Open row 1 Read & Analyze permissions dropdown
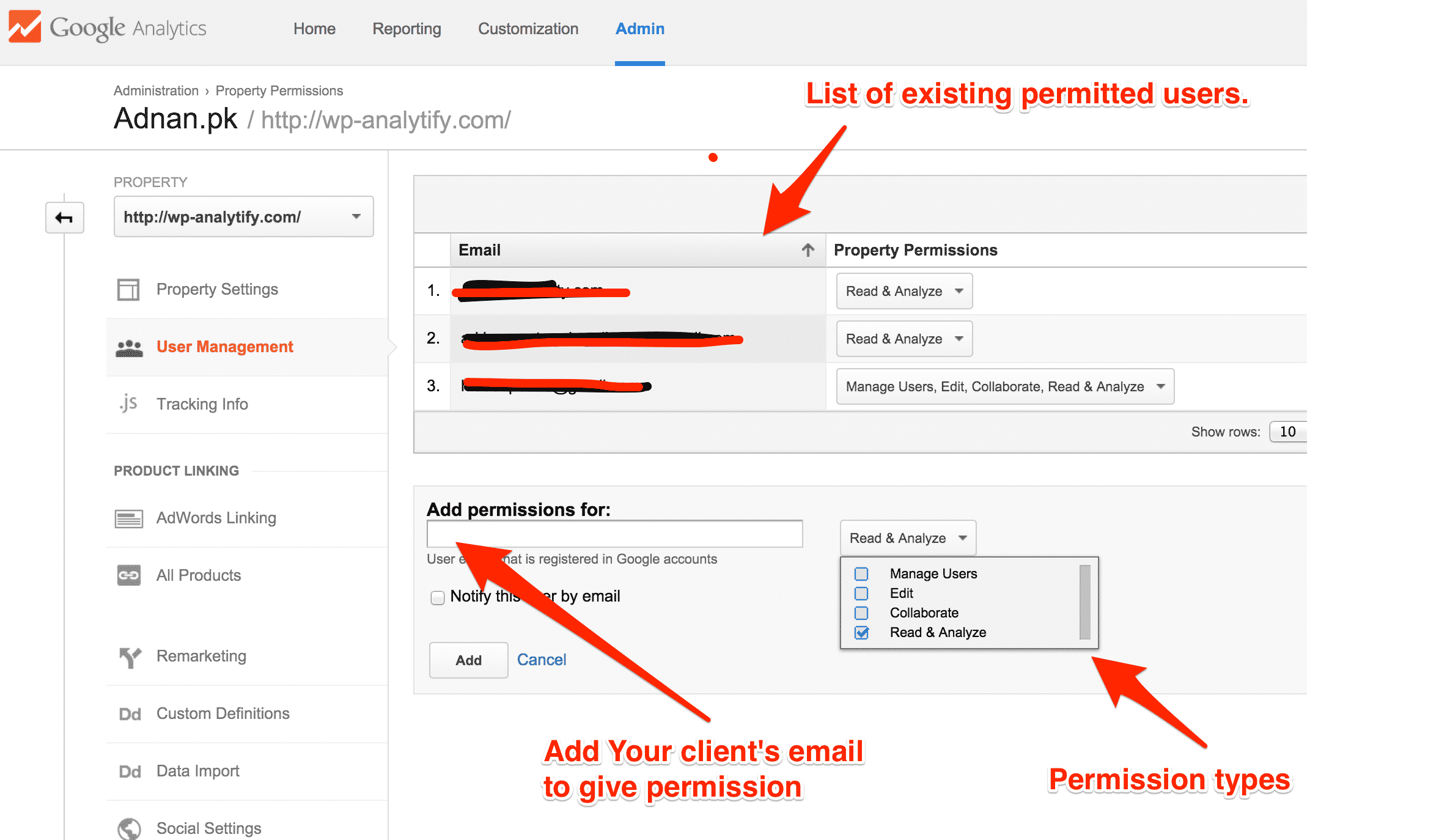Image resolution: width=1439 pixels, height=840 pixels. click(904, 291)
